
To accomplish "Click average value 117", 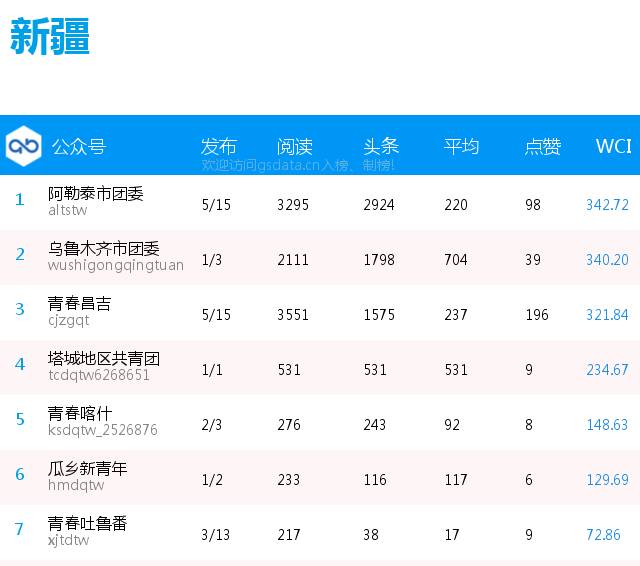I will [x=456, y=479].
